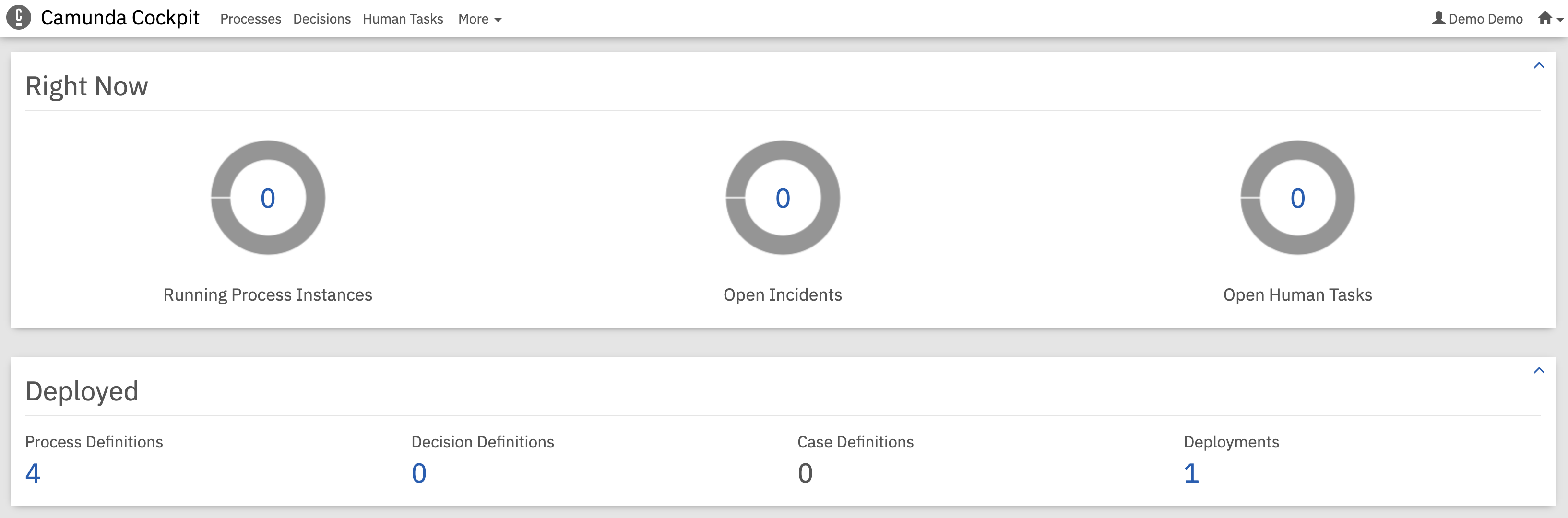The image size is (1568, 518).
Task: Navigate to Human Tasks
Action: tap(403, 20)
